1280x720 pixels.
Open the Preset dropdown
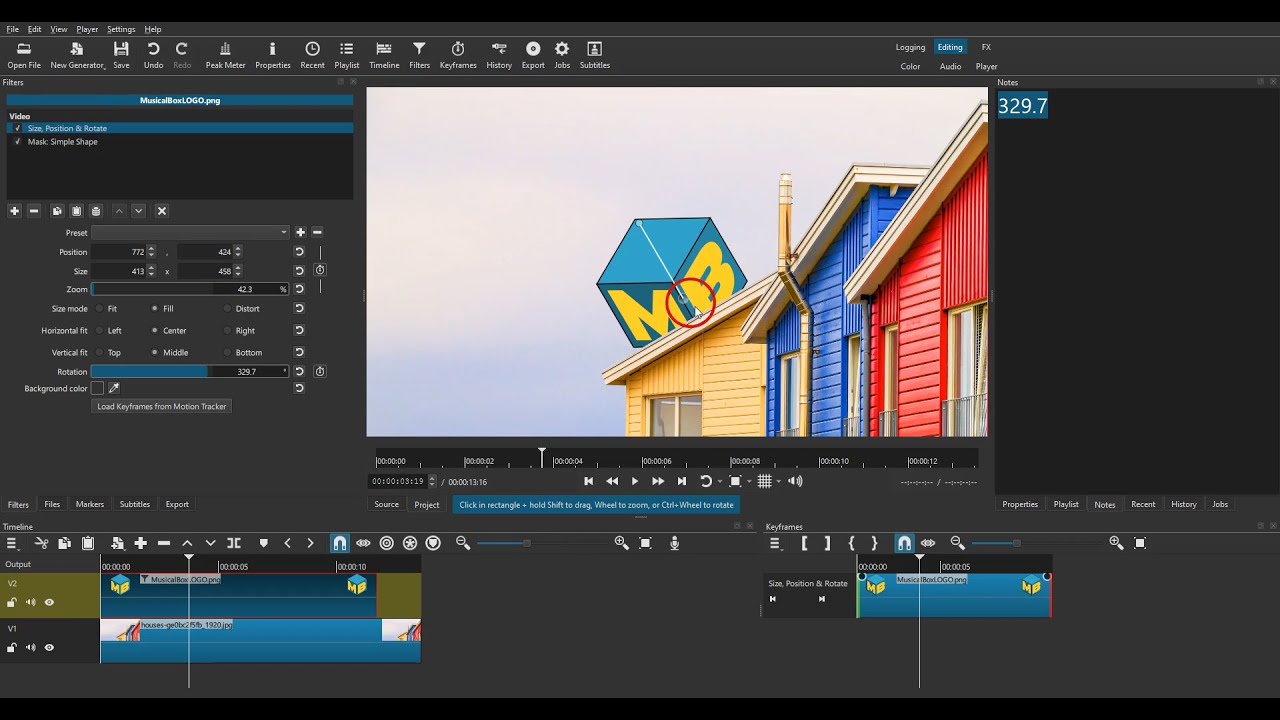190,232
